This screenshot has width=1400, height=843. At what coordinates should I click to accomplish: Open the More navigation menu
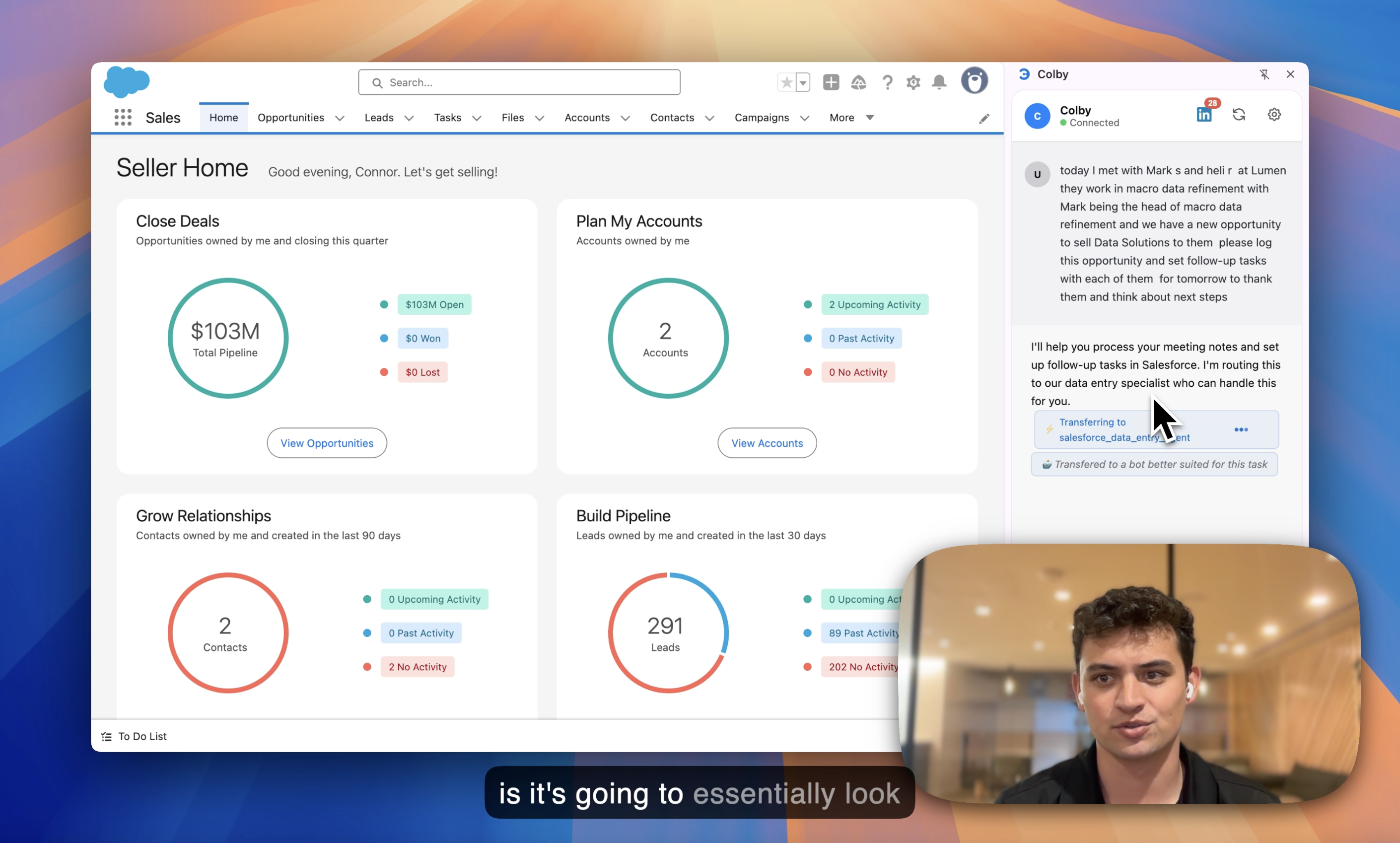[x=851, y=118]
